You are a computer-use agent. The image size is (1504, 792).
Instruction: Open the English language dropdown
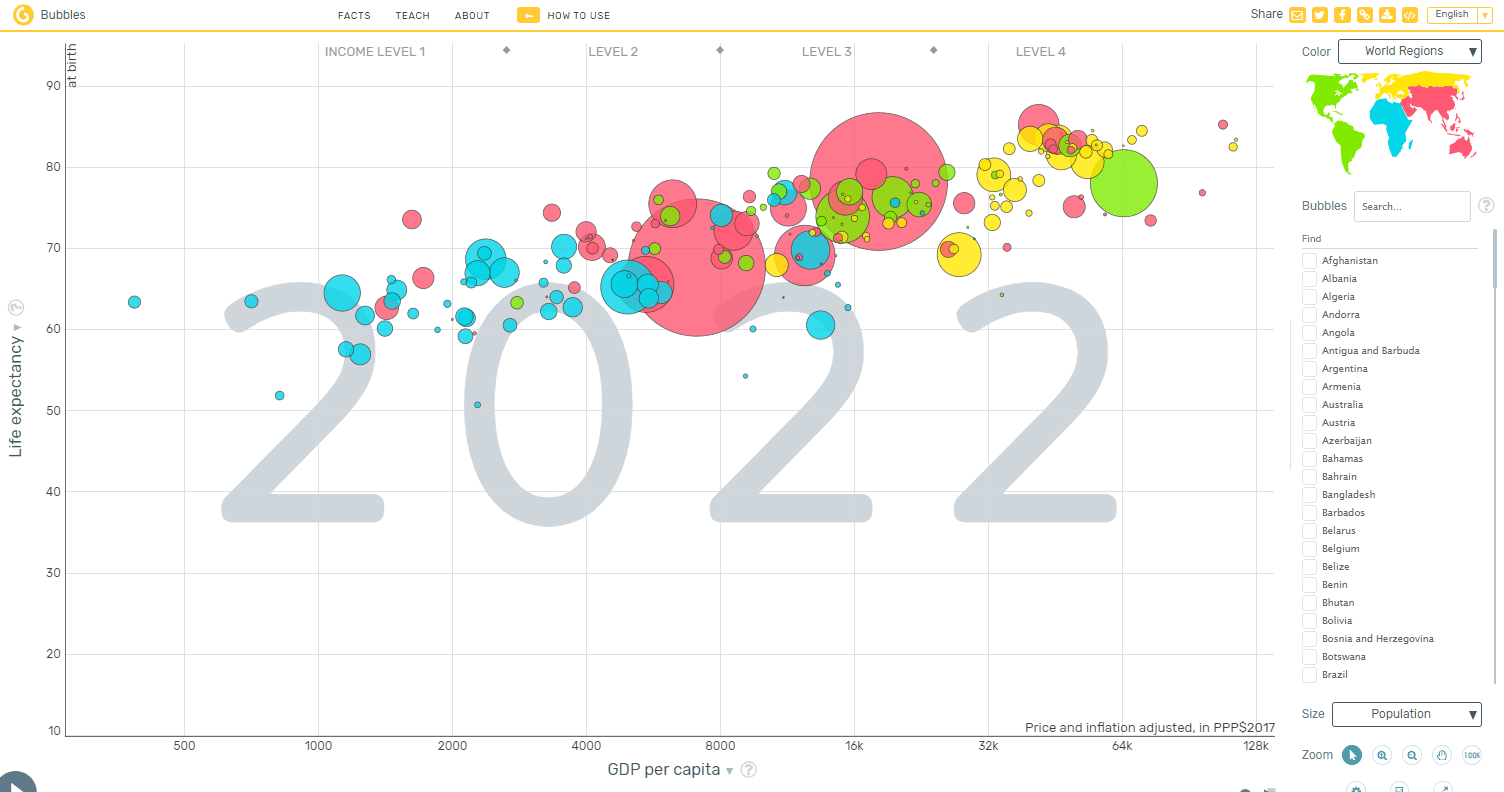tap(1459, 14)
